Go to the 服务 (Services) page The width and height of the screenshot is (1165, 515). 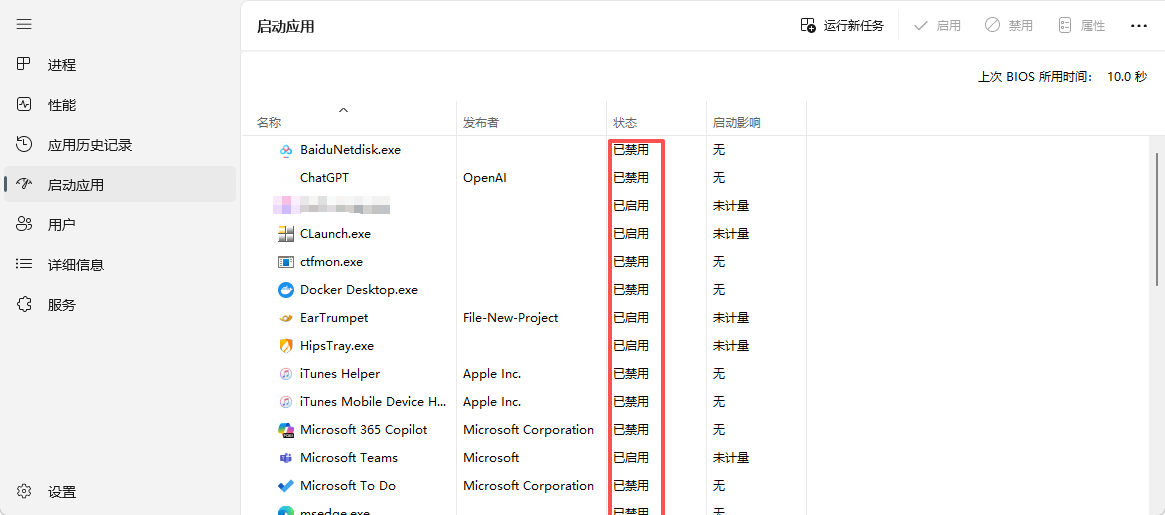(61, 305)
